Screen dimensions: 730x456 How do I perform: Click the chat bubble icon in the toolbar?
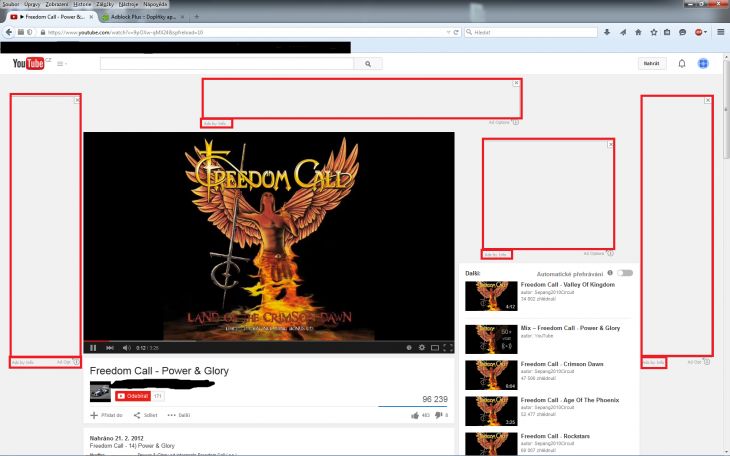click(x=683, y=32)
